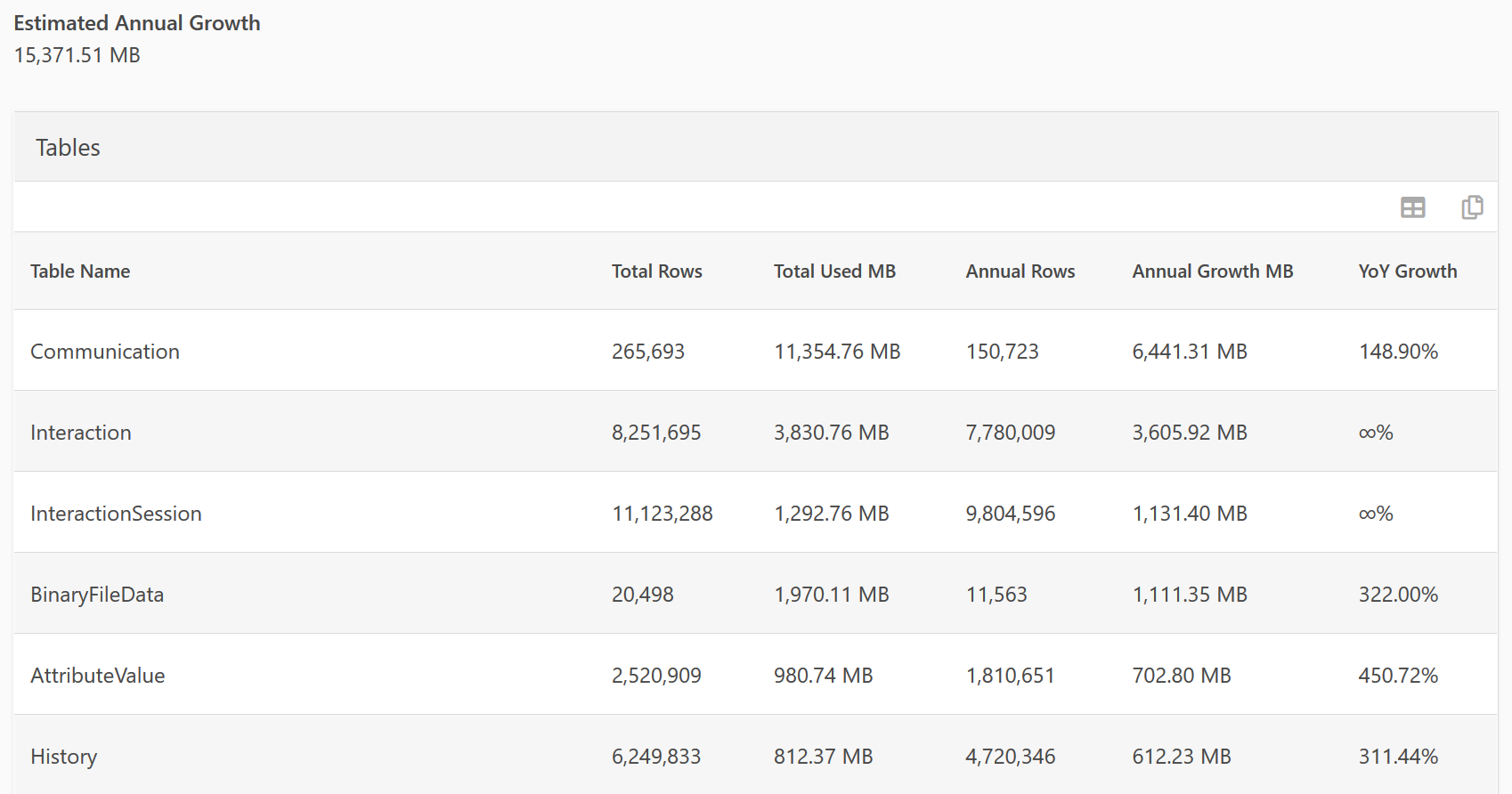The image size is (1512, 794).
Task: Click History's 812.37 MB used cell
Action: click(x=823, y=757)
